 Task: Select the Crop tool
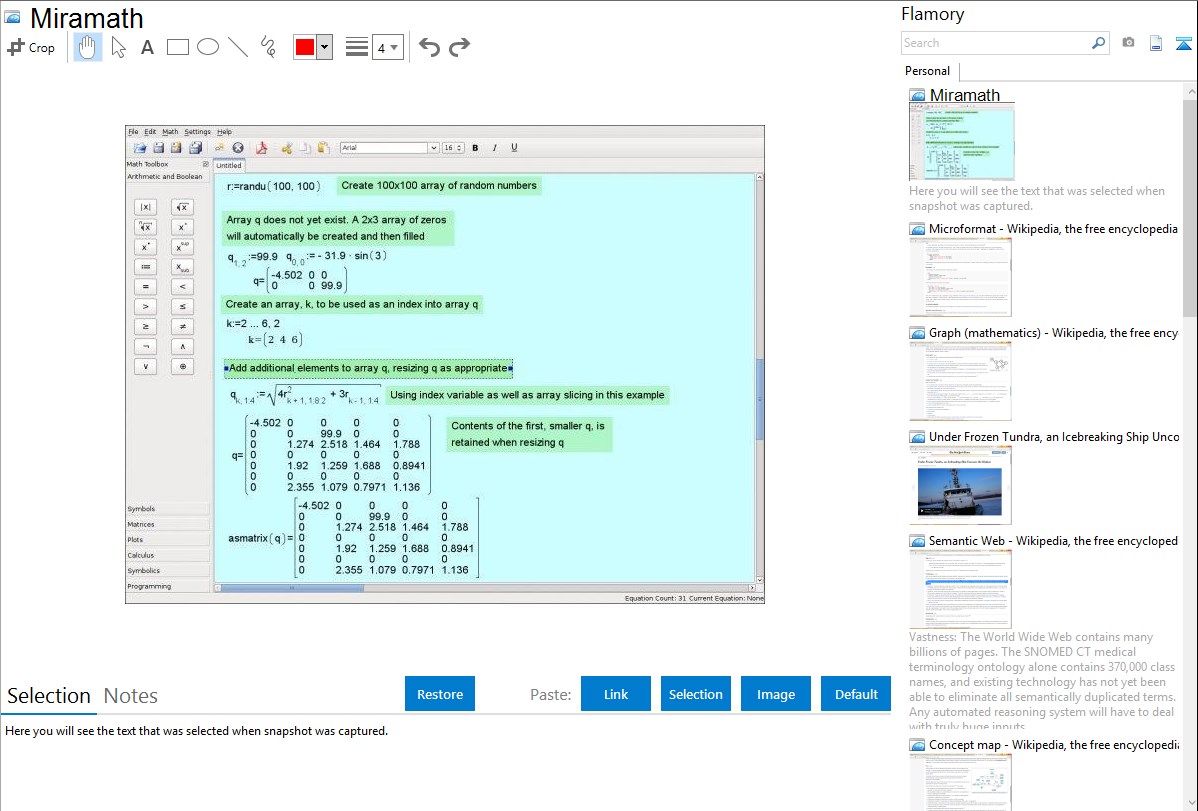point(31,47)
